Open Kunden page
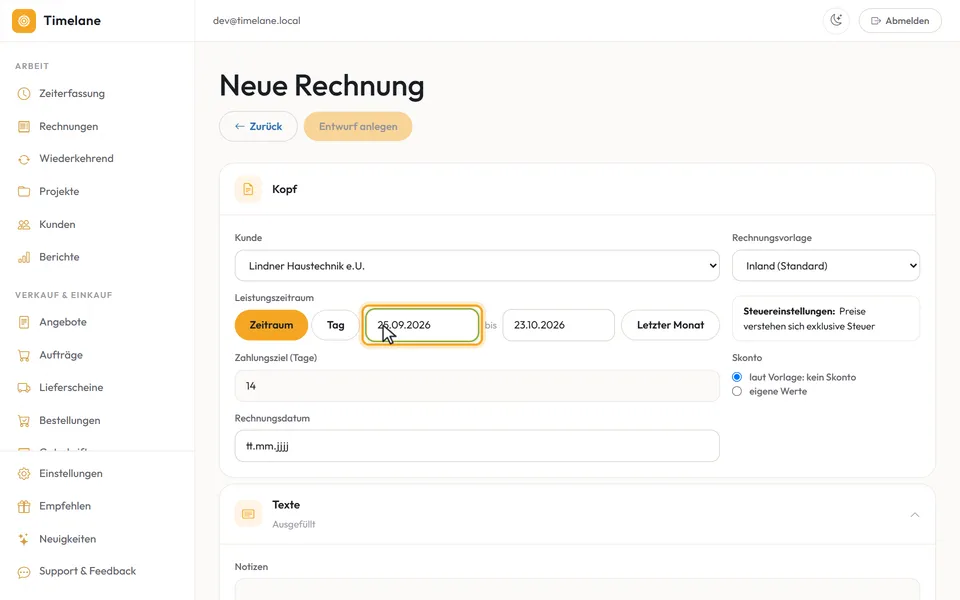960x600 pixels. click(x=57, y=225)
